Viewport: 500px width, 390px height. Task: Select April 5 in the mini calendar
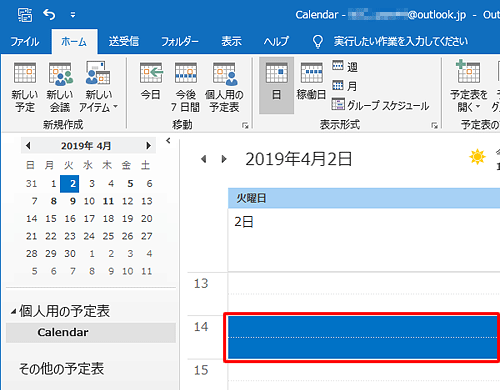[x=130, y=184]
